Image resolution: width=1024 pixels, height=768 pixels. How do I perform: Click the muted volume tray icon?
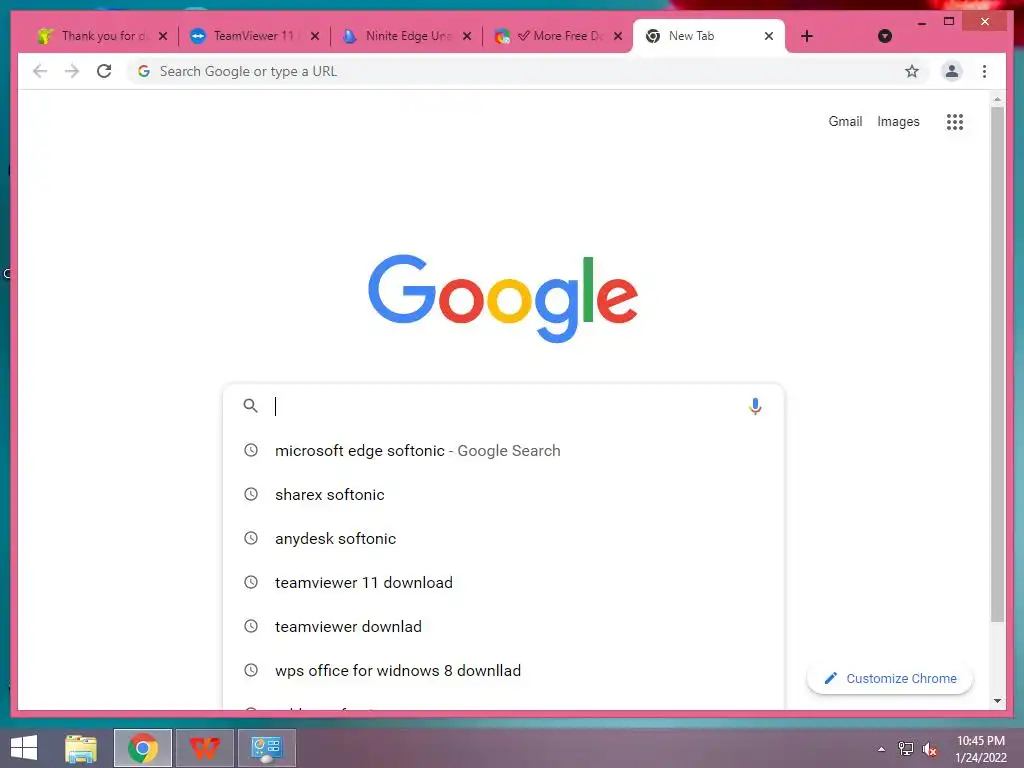(929, 749)
